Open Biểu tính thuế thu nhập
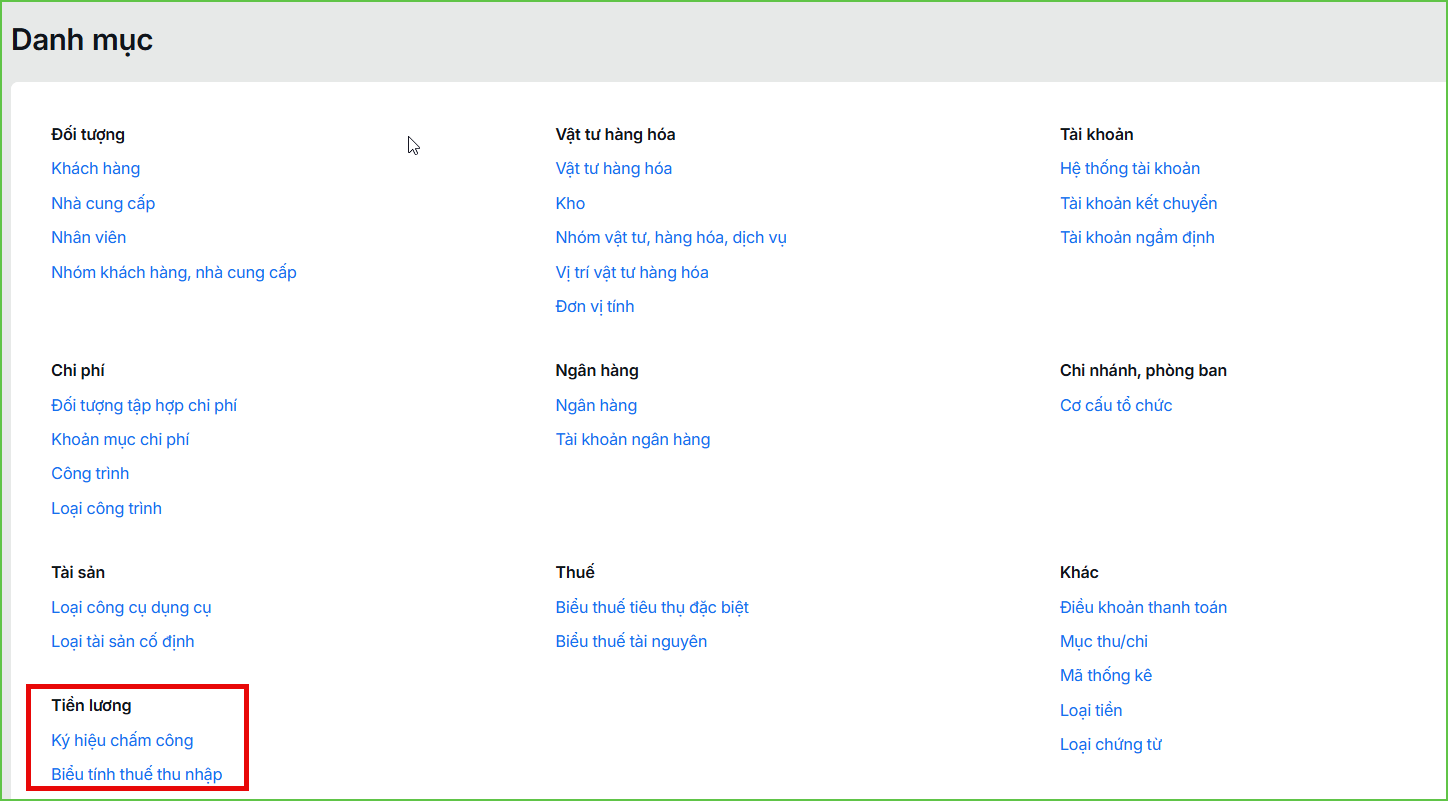Screen dimensions: 1448x801 (137, 774)
